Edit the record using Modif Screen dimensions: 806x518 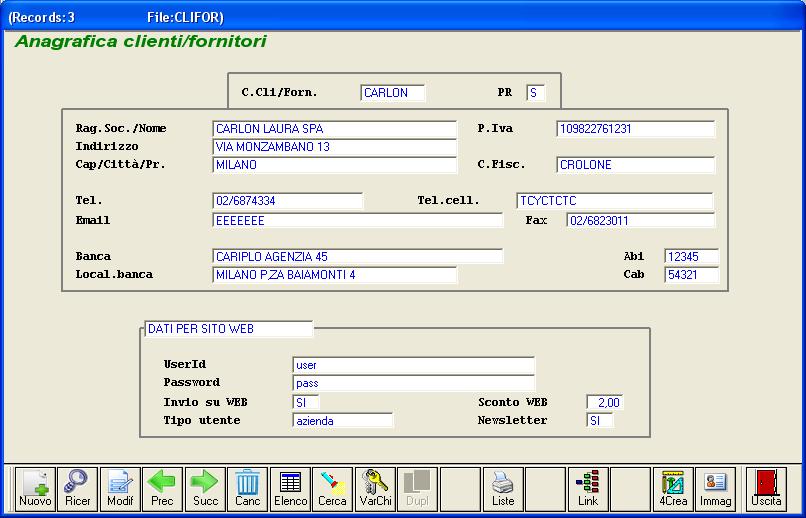(120, 489)
